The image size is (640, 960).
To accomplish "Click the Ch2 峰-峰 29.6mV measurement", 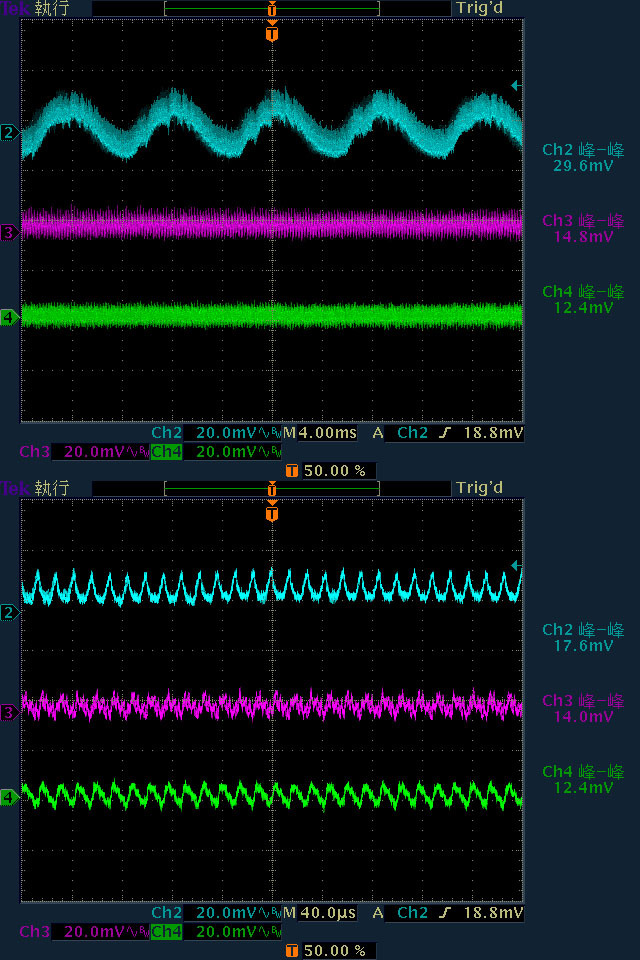I will [583, 158].
